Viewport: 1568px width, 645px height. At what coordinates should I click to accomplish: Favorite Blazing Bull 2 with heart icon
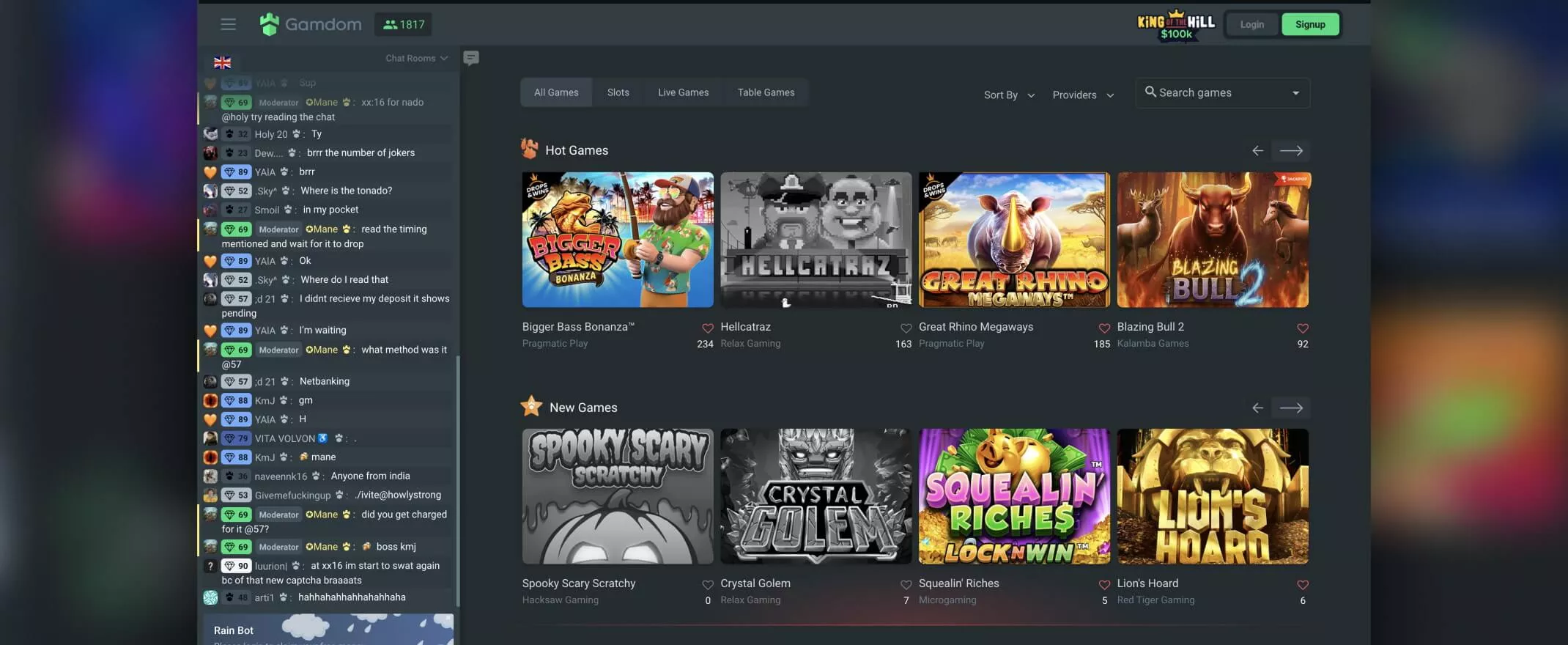(1302, 328)
